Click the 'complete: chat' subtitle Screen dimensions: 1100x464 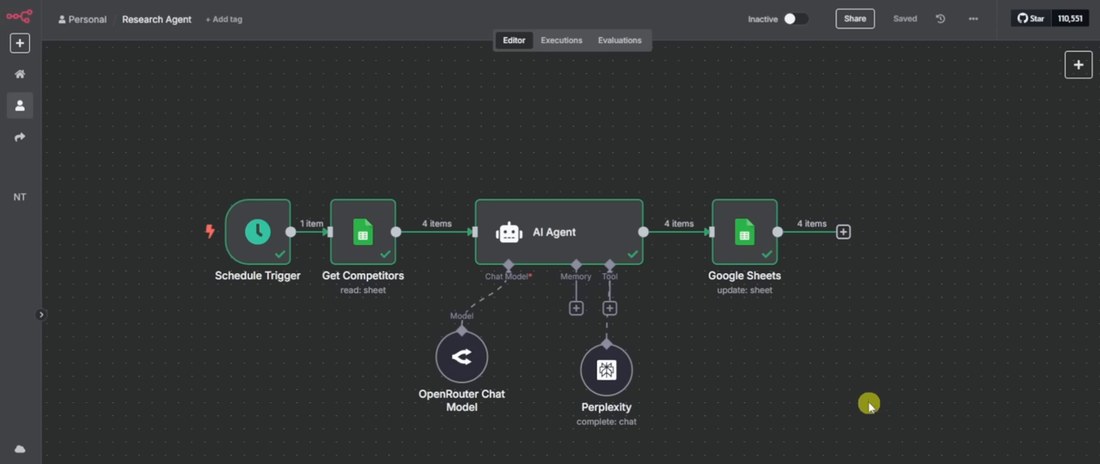pyautogui.click(x=606, y=422)
